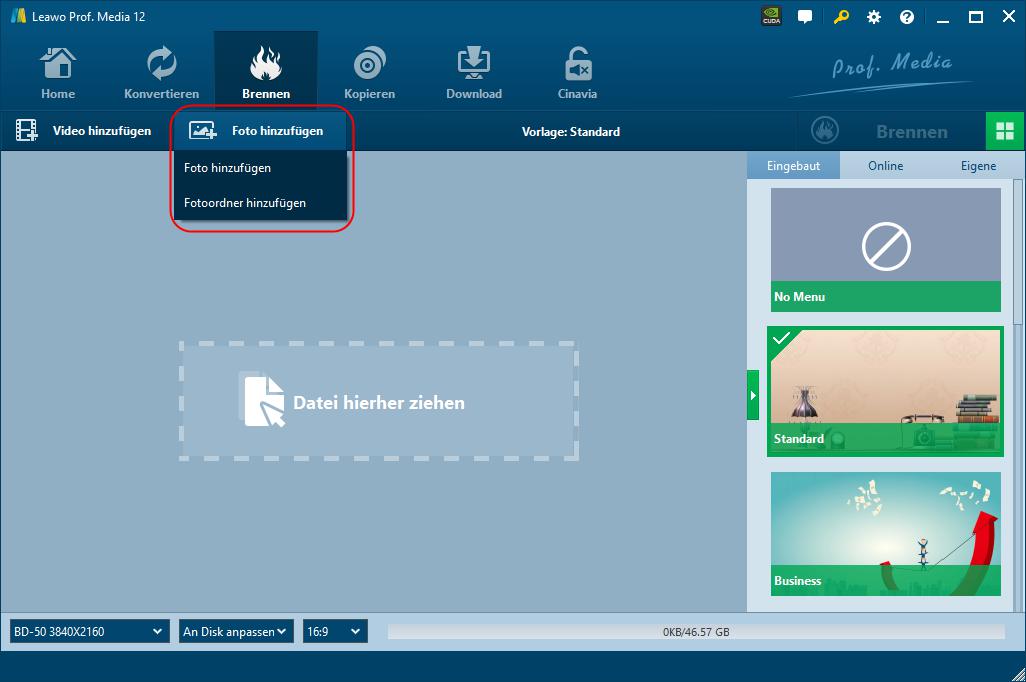1026x682 pixels.
Task: Click the Foto hinzufügen toolbar dropdown
Action: (260, 131)
